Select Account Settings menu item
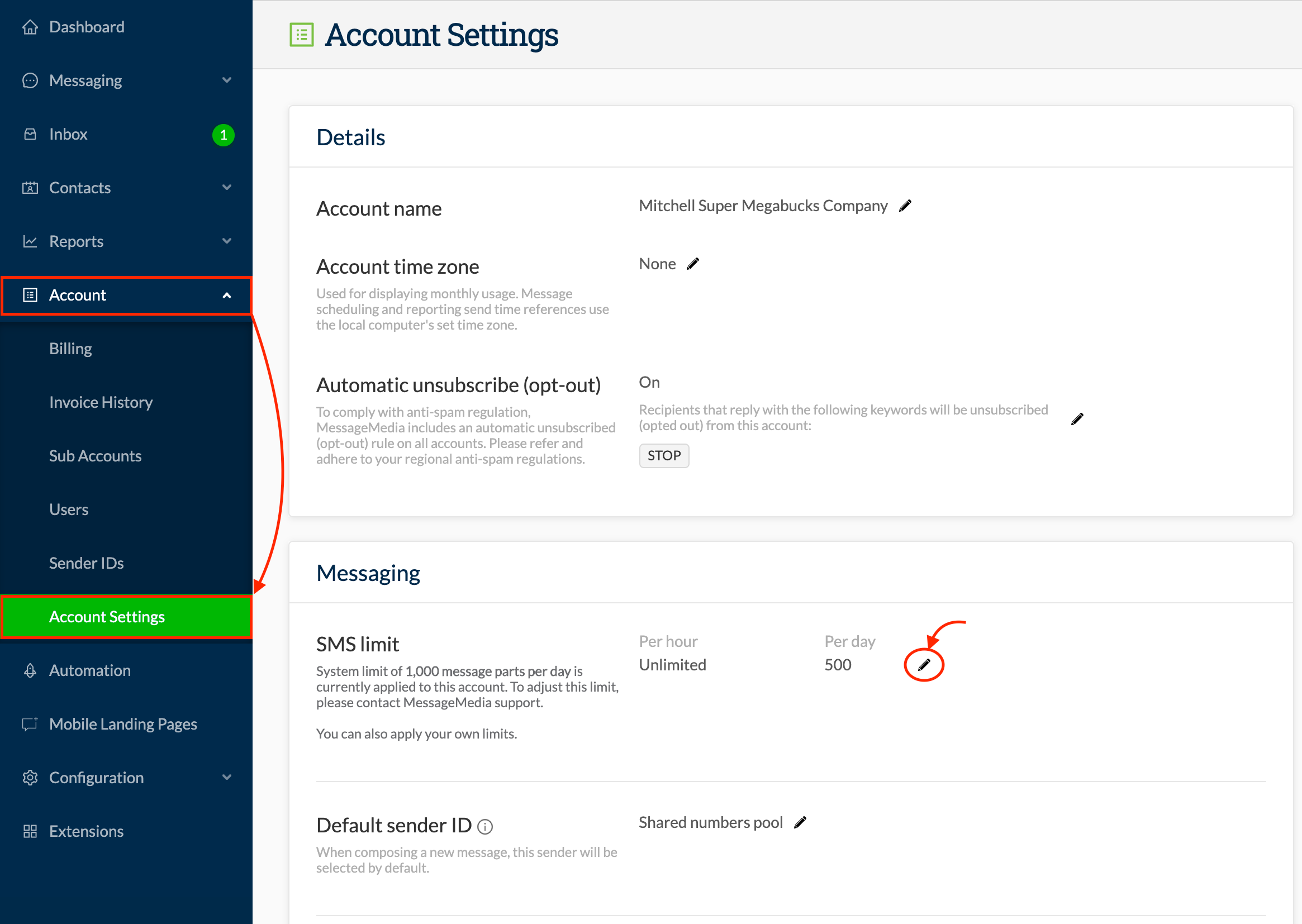 pos(126,617)
